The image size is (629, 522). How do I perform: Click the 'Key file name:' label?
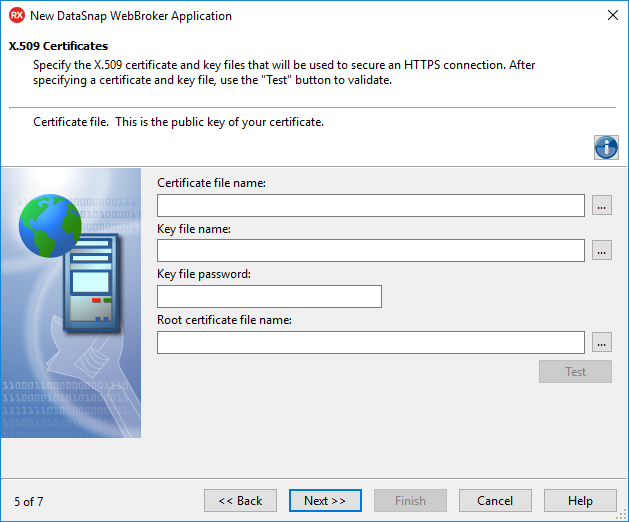(194, 229)
